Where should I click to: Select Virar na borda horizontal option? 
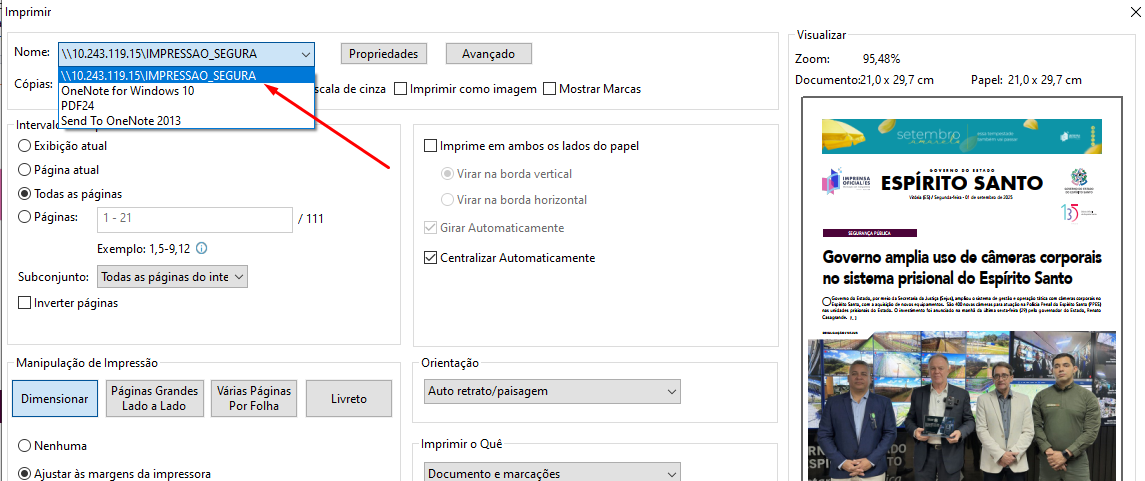tap(447, 200)
